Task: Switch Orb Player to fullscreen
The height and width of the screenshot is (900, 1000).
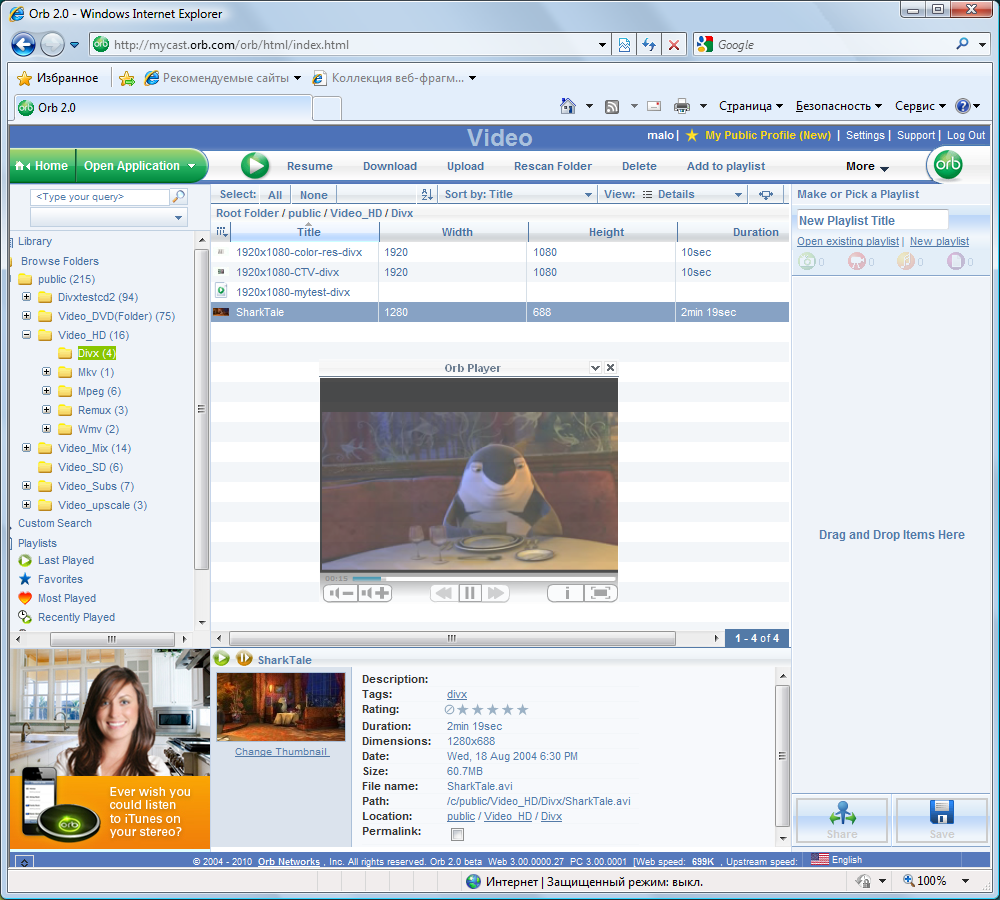Action: click(600, 593)
